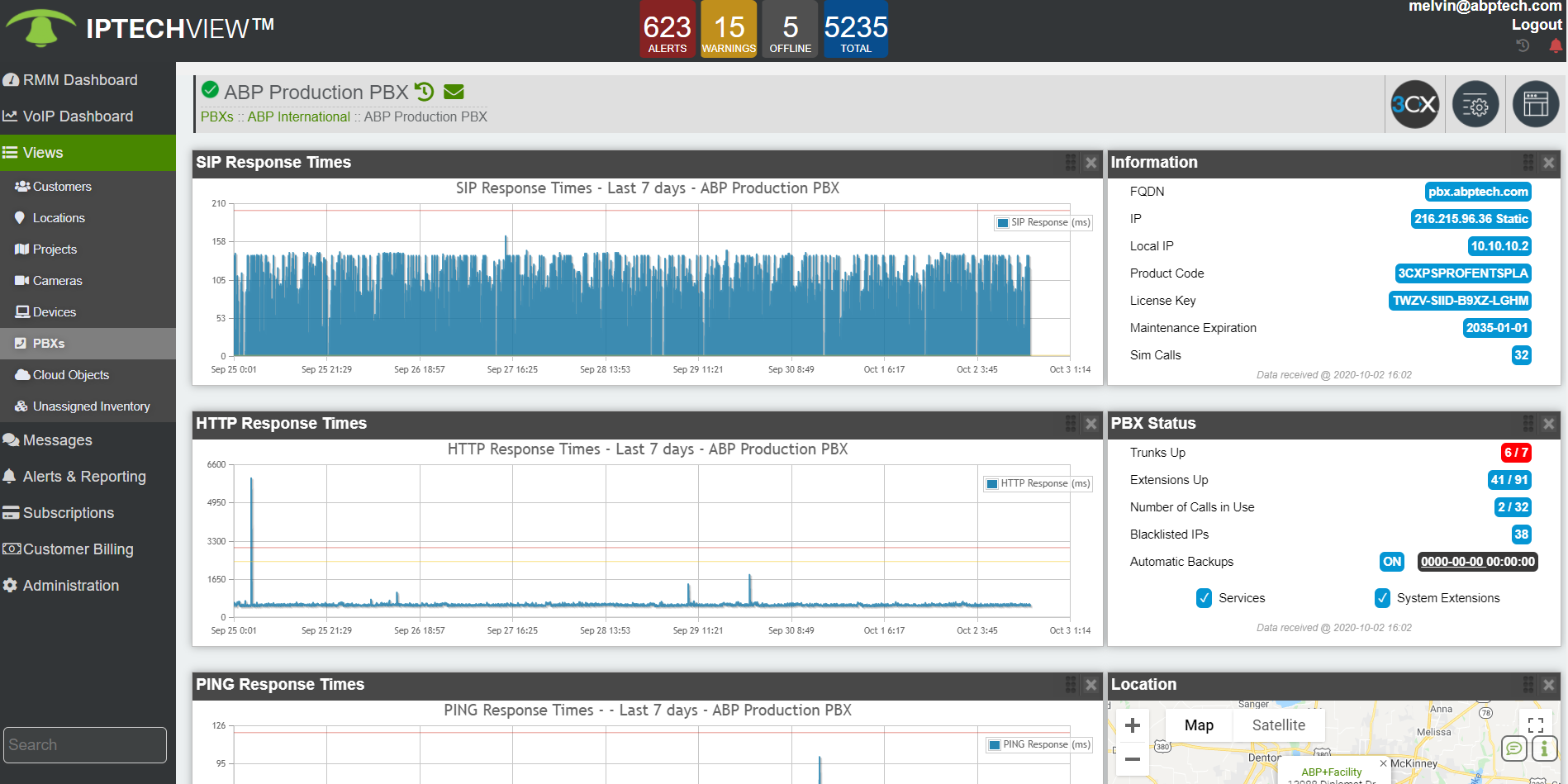Close the SIP Response Times panel
1568x784 pixels.
click(x=1090, y=163)
